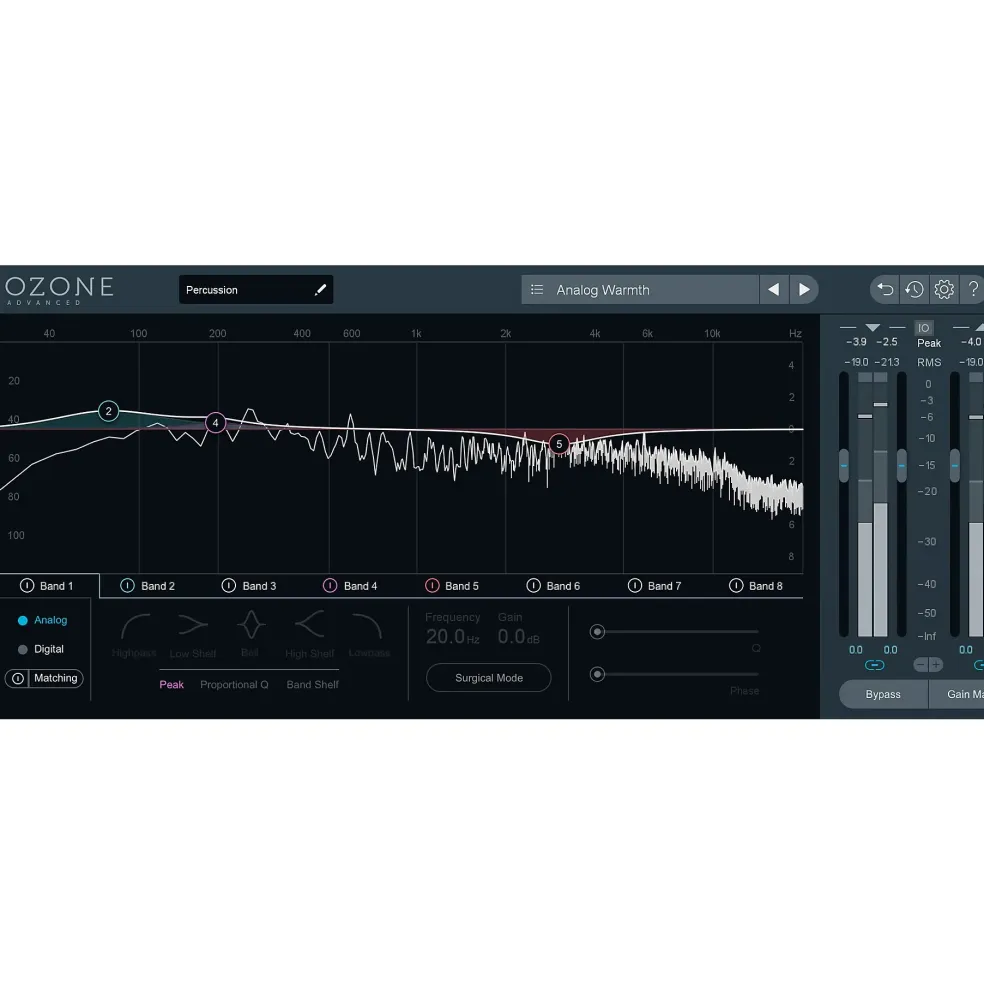Click the Surgical Mode button
Viewport: 984px width, 985px height.
(x=489, y=678)
